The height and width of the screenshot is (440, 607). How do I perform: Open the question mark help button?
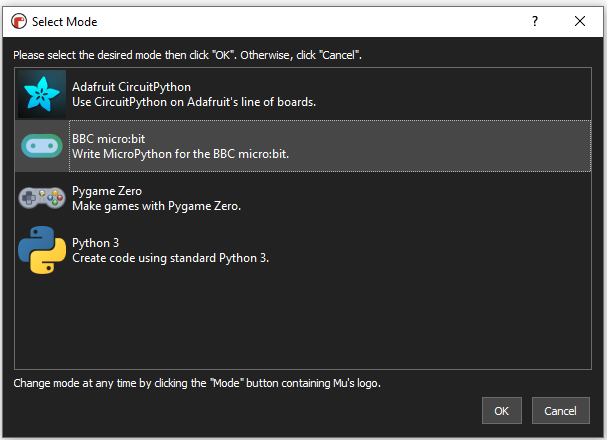coord(535,21)
